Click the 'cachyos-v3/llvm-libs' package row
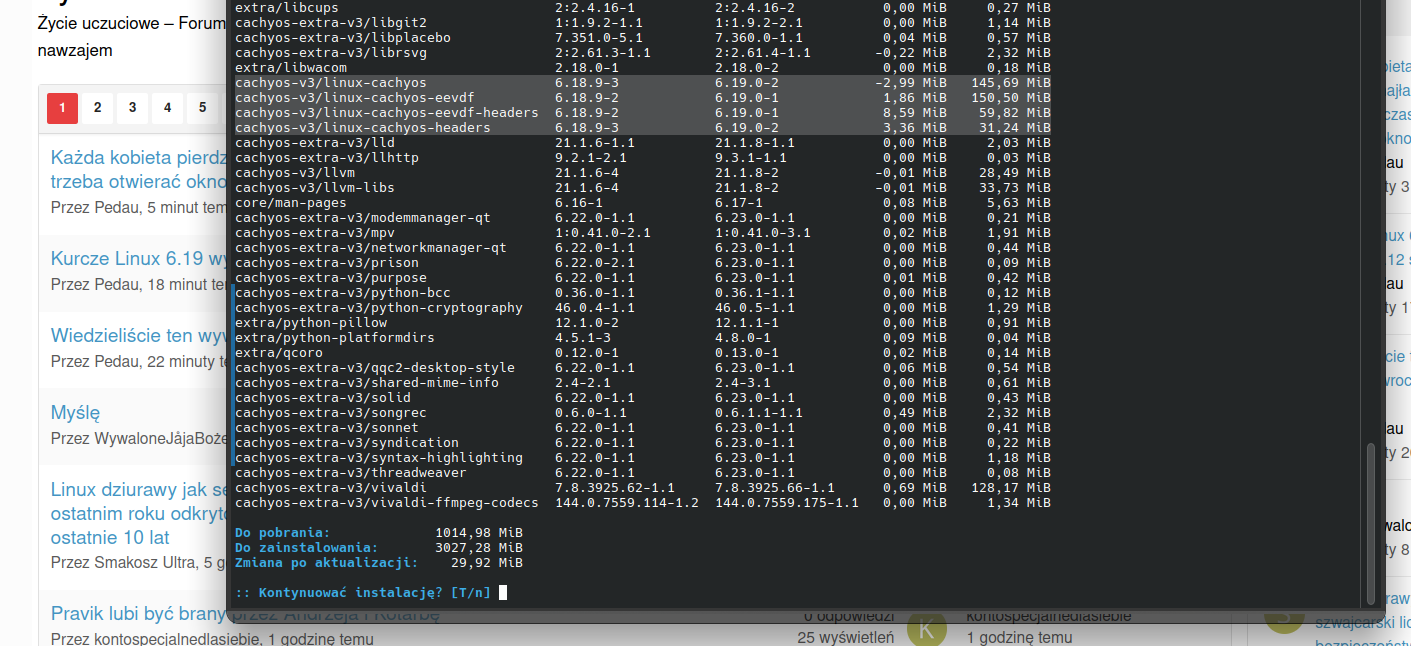Image resolution: width=1411 pixels, height=646 pixels. (643, 188)
